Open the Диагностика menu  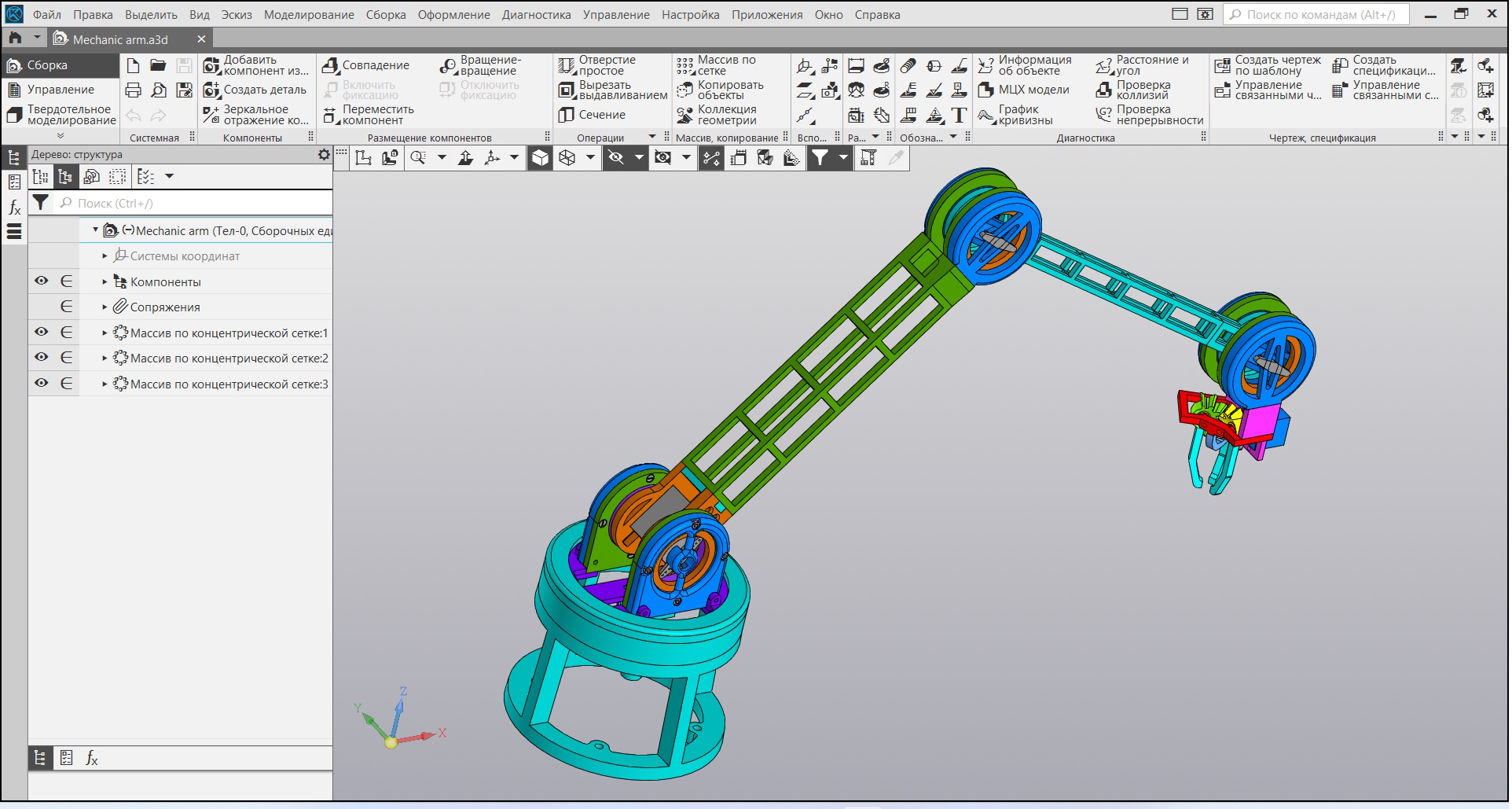pos(536,14)
